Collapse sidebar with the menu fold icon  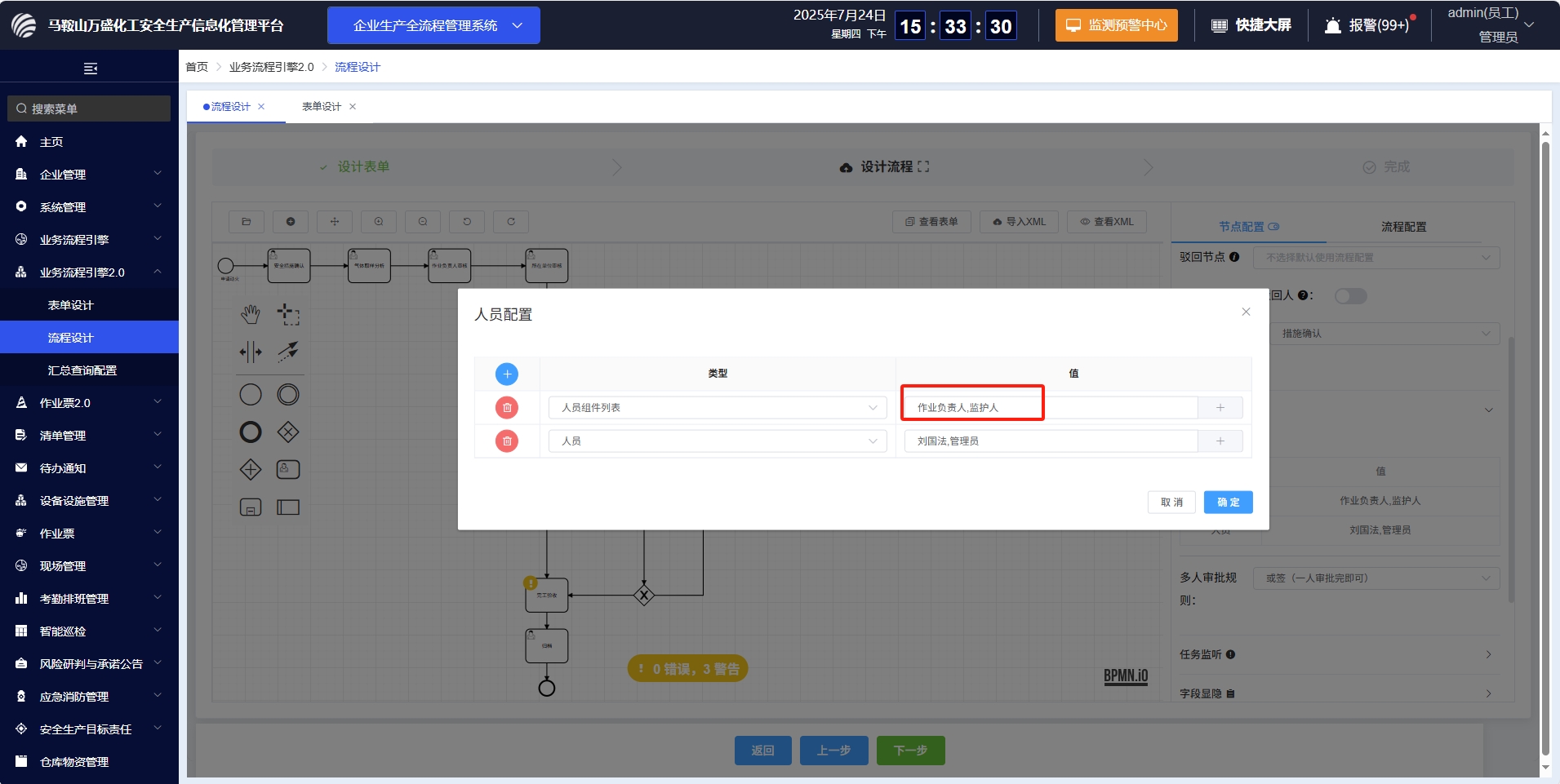(x=91, y=69)
